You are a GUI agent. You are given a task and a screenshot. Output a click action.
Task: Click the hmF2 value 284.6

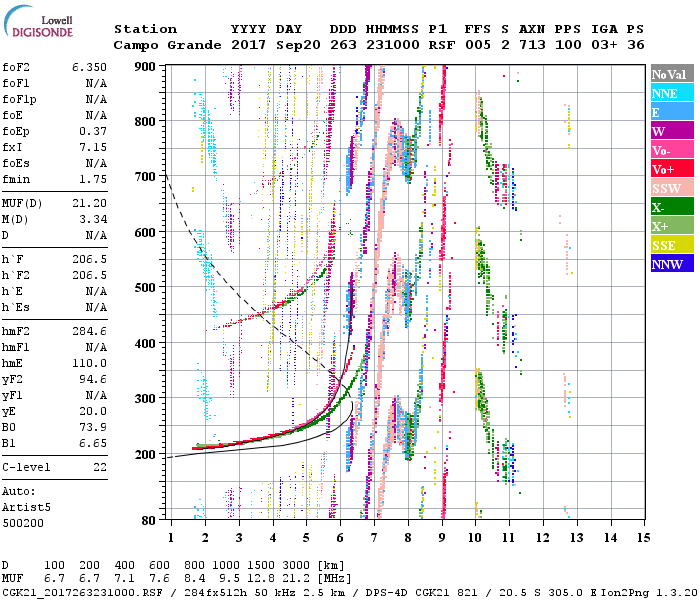tap(89, 331)
